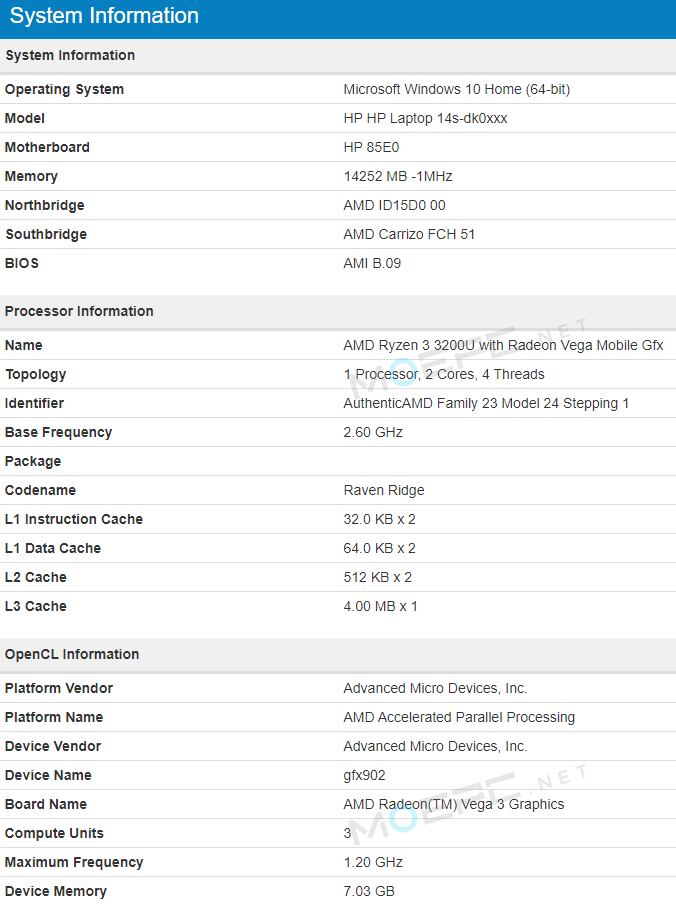Select the 'gfx902' device name value
The width and height of the screenshot is (676, 912).
[x=364, y=775]
